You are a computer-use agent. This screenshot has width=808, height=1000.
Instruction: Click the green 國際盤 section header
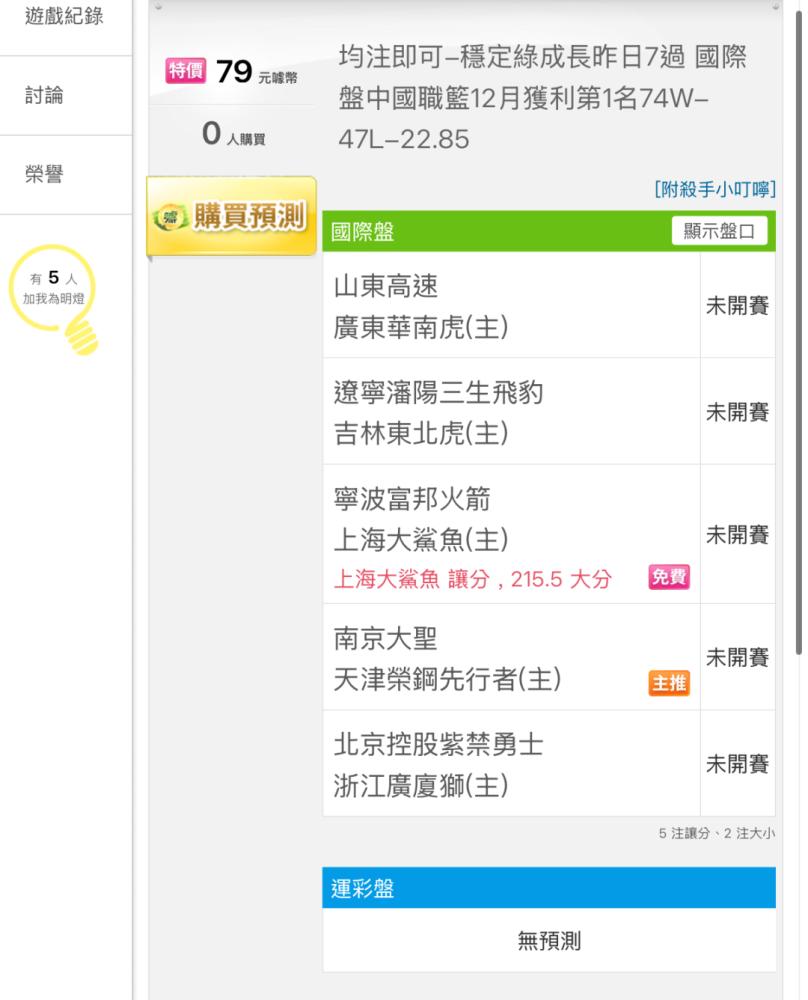500,232
